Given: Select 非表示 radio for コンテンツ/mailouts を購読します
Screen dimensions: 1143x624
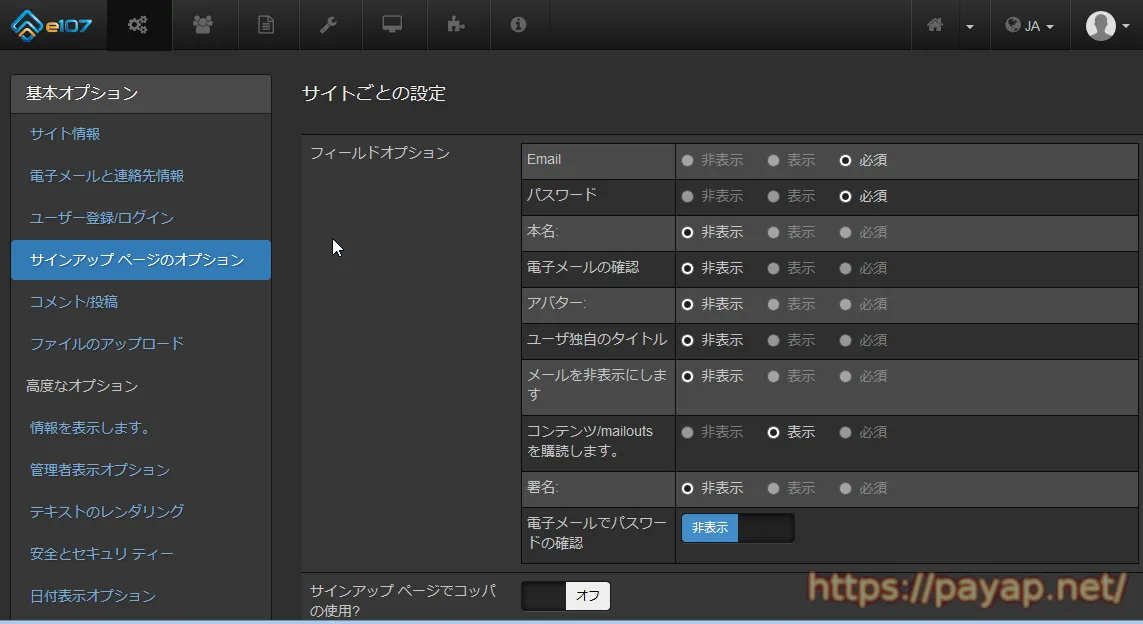Looking at the screenshot, I should tap(687, 432).
